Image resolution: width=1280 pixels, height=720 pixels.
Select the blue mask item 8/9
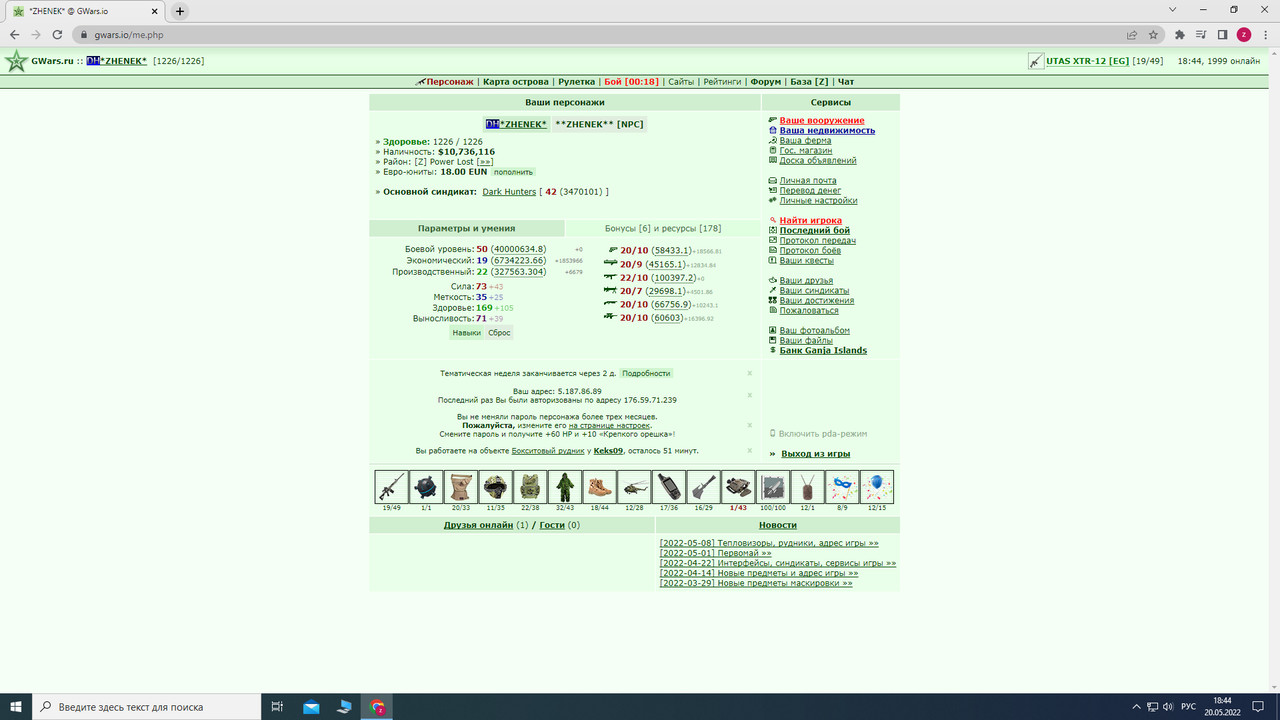(842, 487)
